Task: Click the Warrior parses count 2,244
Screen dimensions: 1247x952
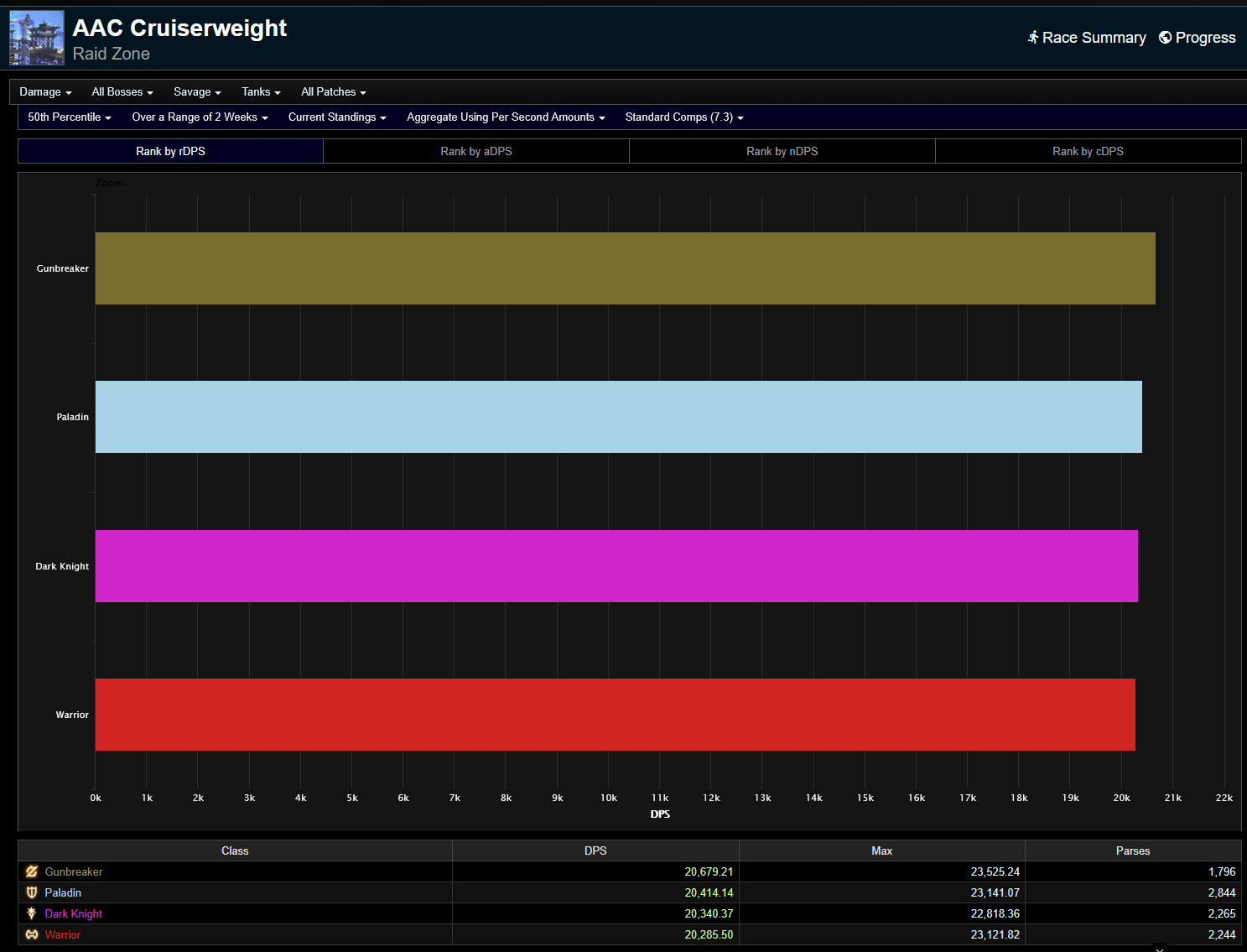Action: tap(1222, 935)
